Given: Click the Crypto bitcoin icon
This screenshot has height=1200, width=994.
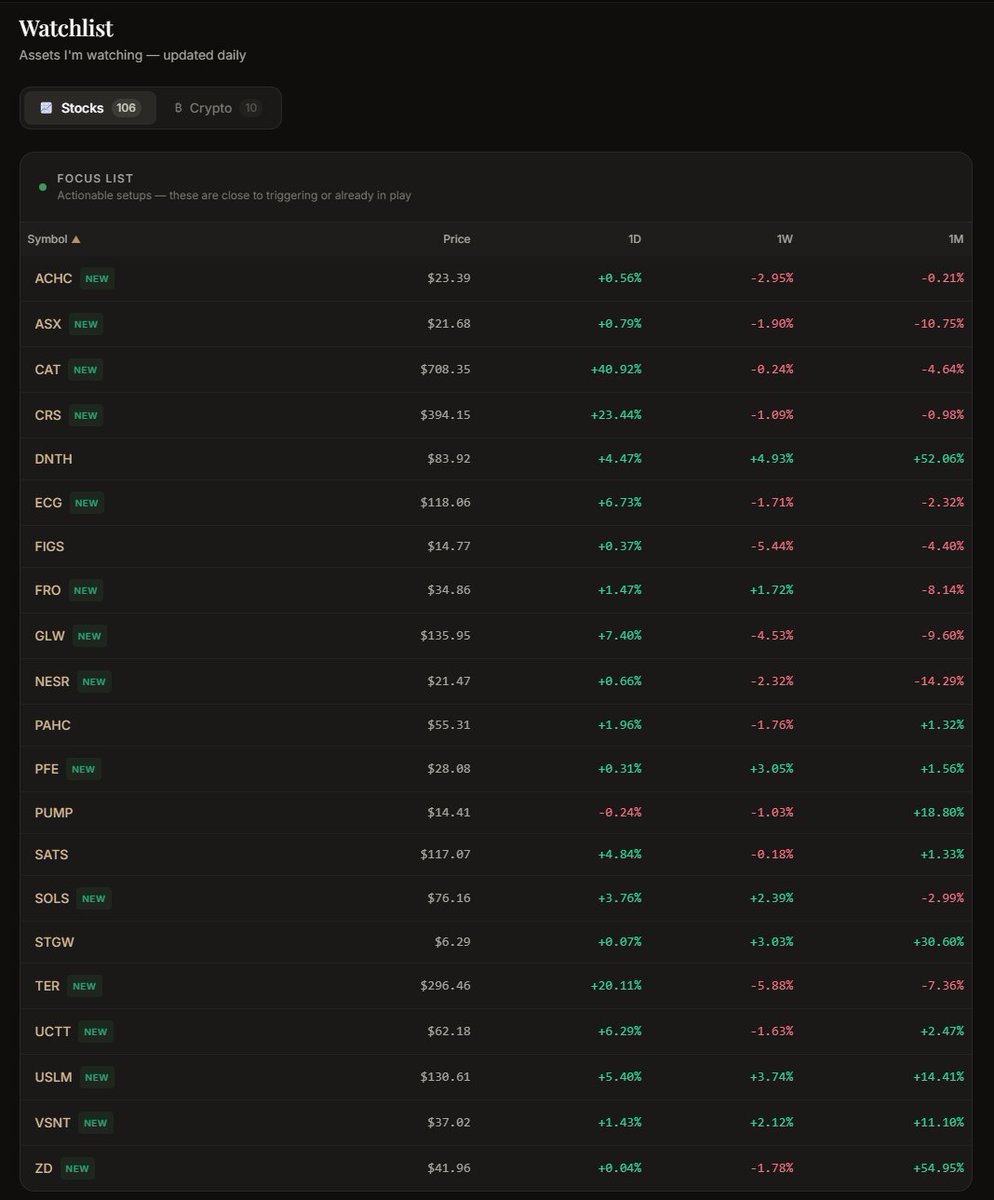Looking at the screenshot, I should point(179,108).
